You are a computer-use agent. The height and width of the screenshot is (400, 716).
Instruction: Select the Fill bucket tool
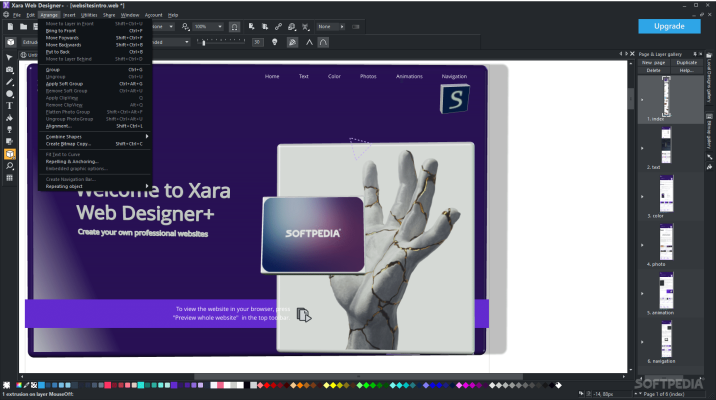coord(9,118)
